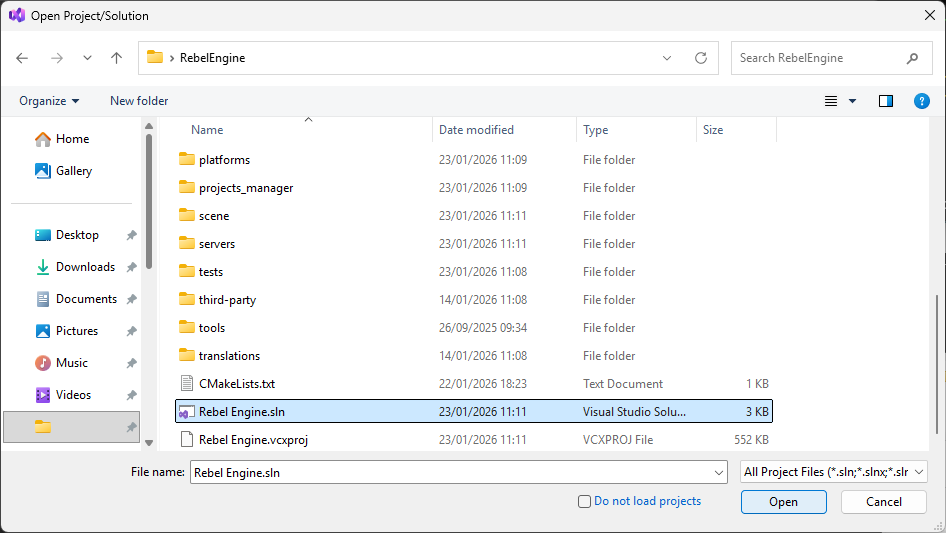
Task: Click the CMakeLists.txt document icon
Action: click(x=187, y=383)
